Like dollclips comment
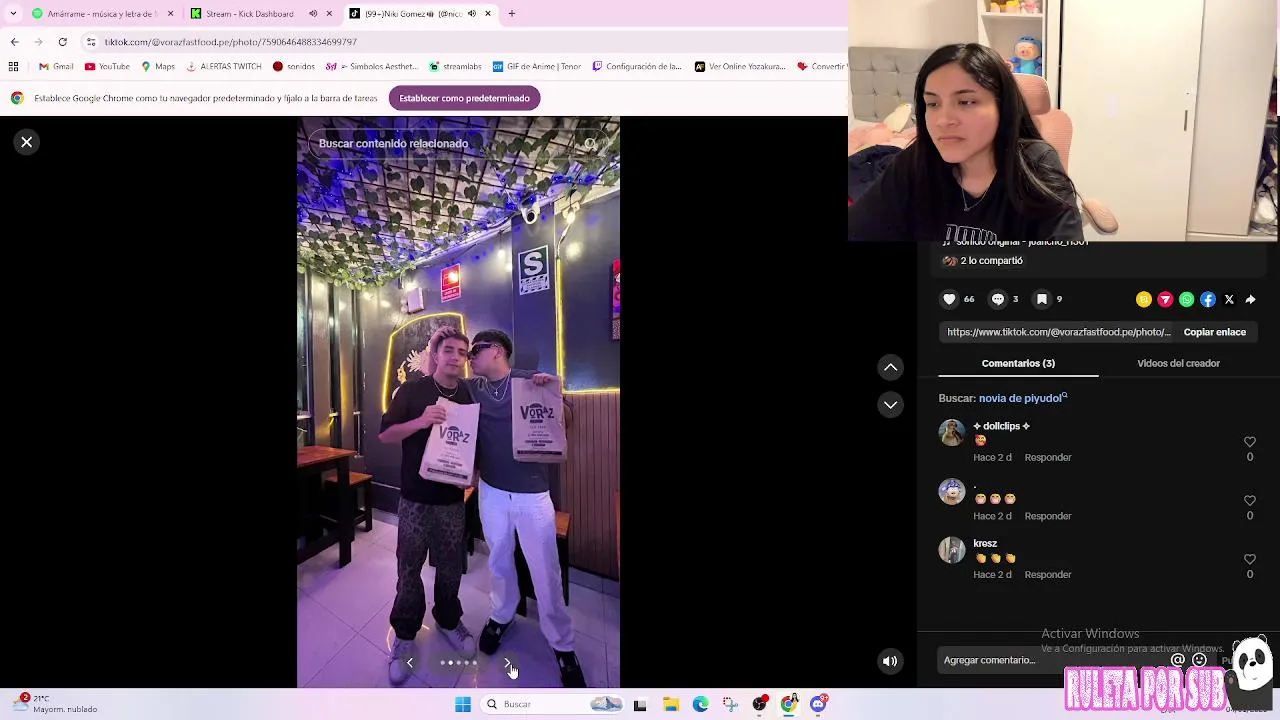This screenshot has height=720, width=1280. coord(1249,442)
